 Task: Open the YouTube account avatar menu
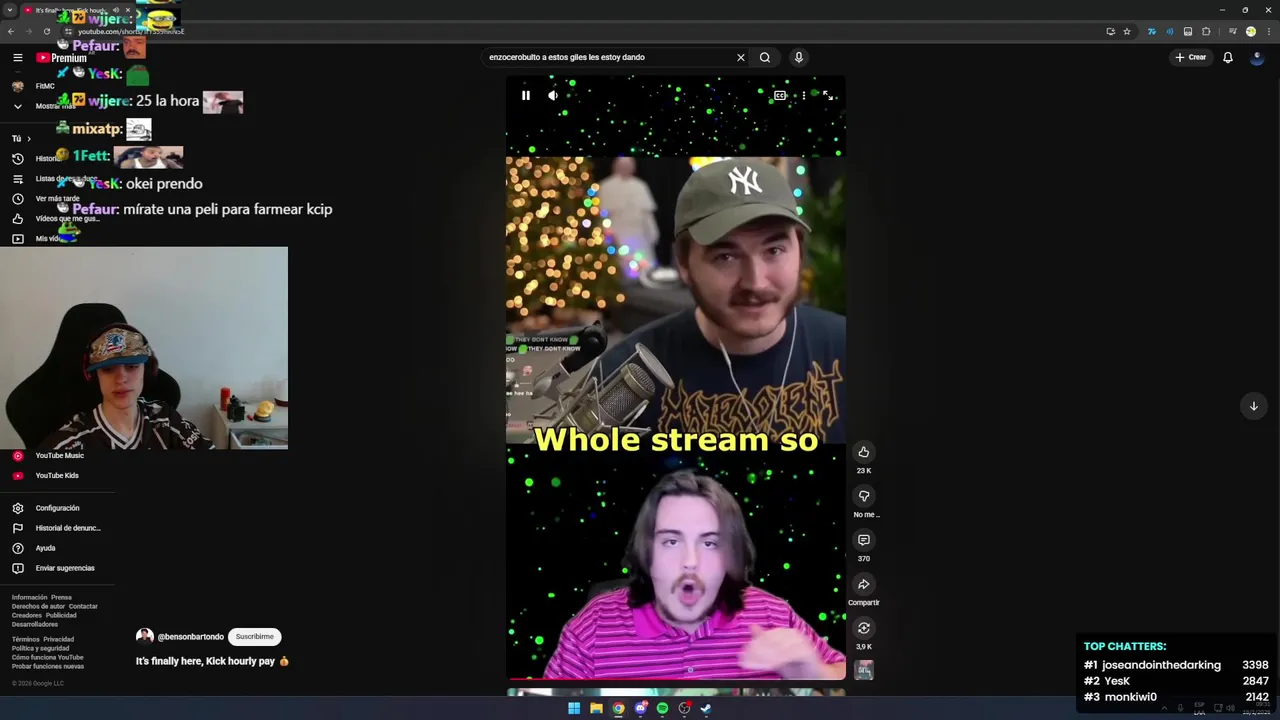[x=1258, y=57]
